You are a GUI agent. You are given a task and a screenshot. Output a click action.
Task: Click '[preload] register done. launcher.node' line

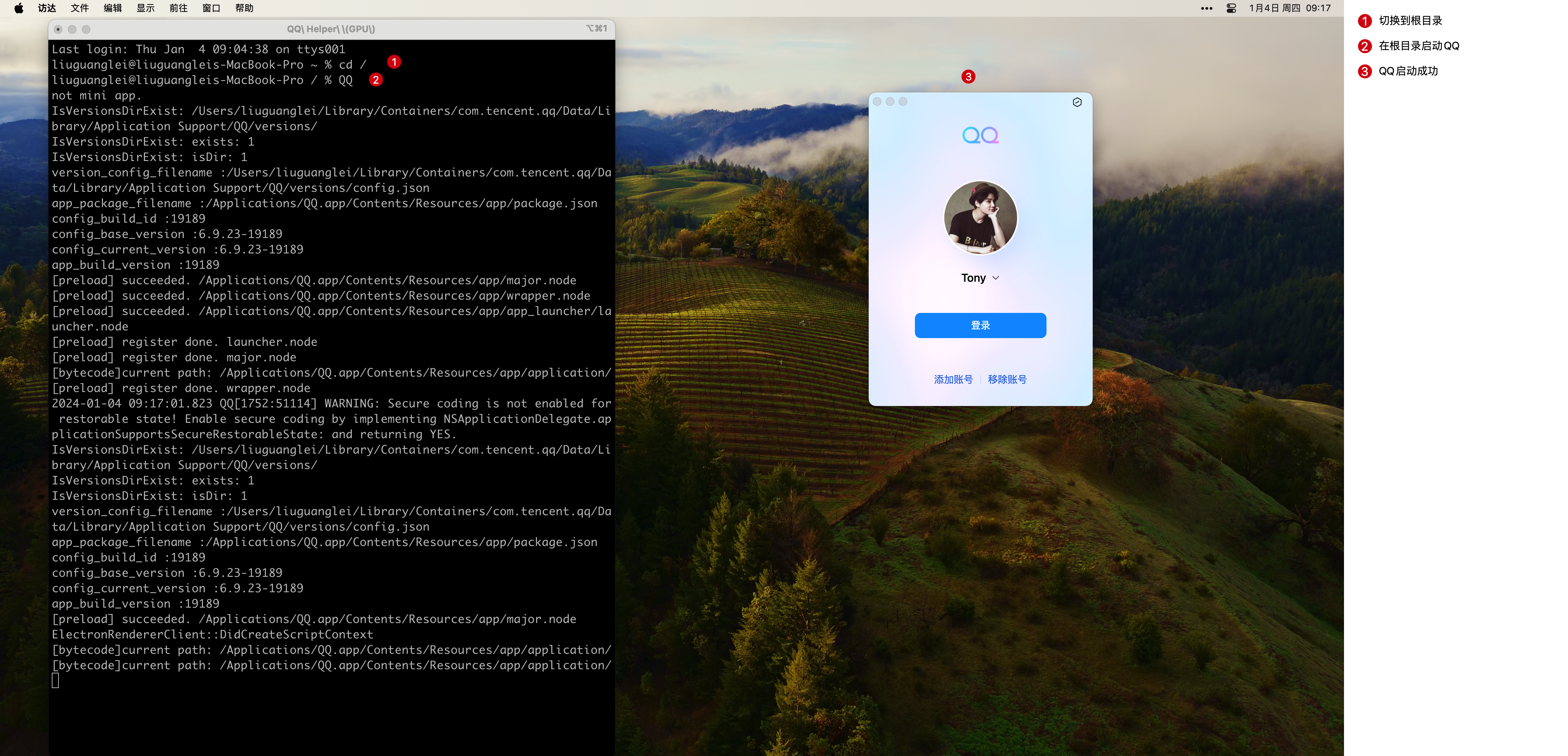184,342
